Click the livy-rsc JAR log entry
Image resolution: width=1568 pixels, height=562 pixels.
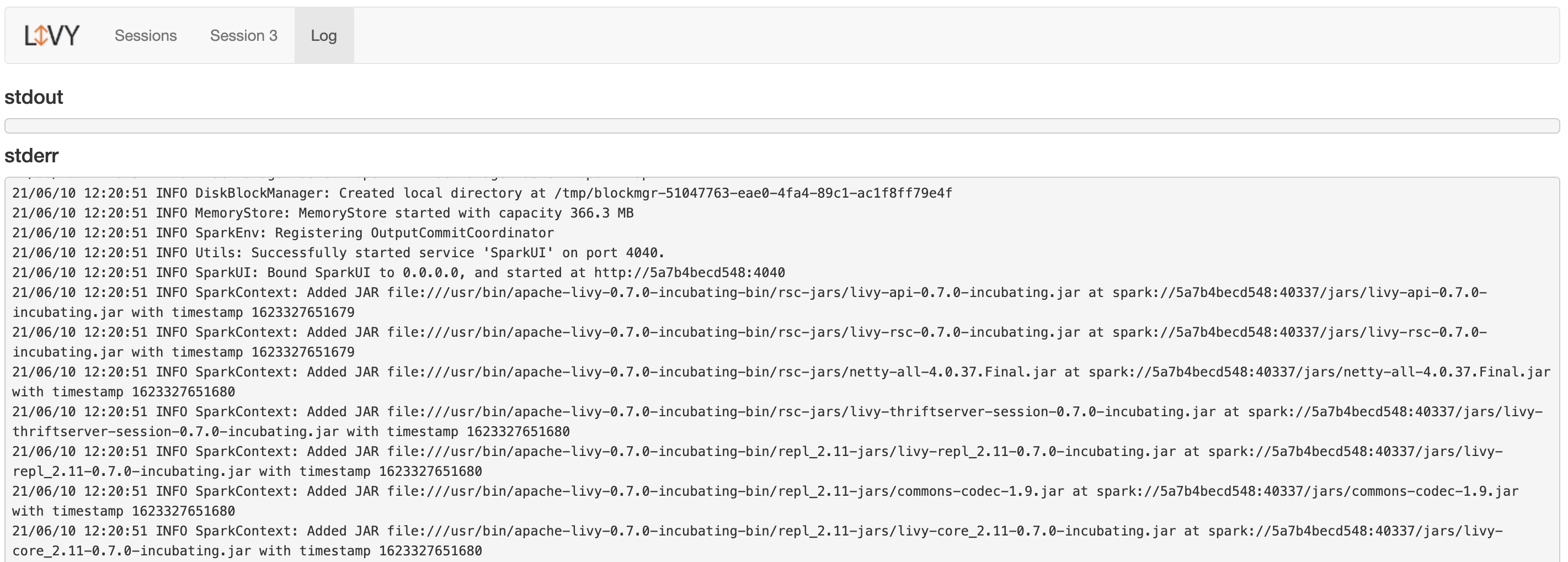749,332
